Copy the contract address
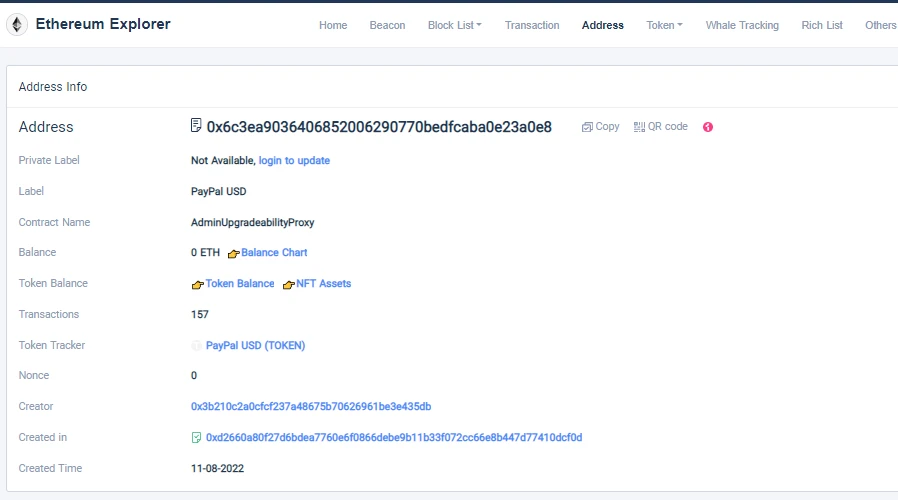898x500 pixels. (601, 127)
